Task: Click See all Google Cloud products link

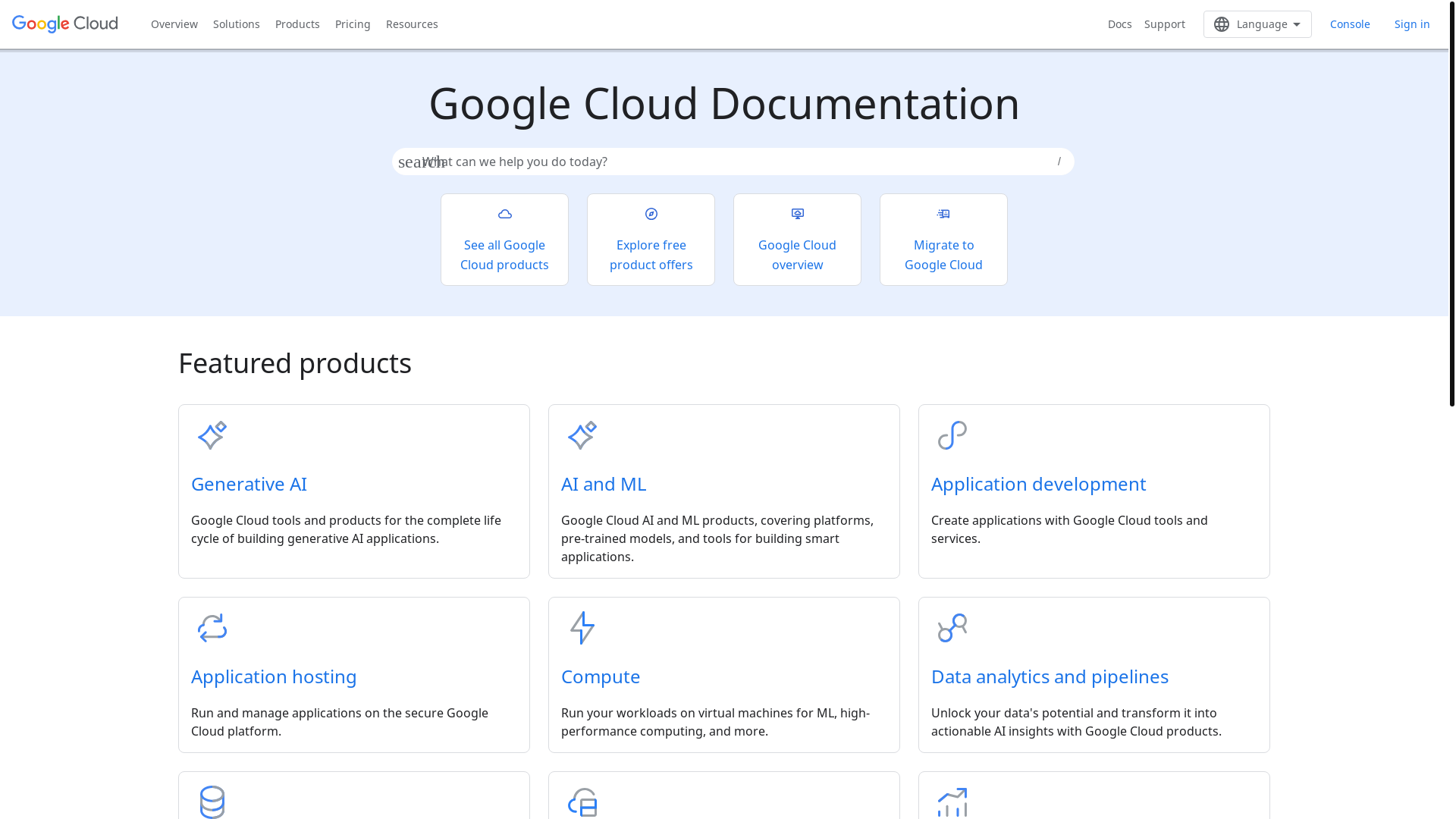Action: pyautogui.click(x=504, y=255)
